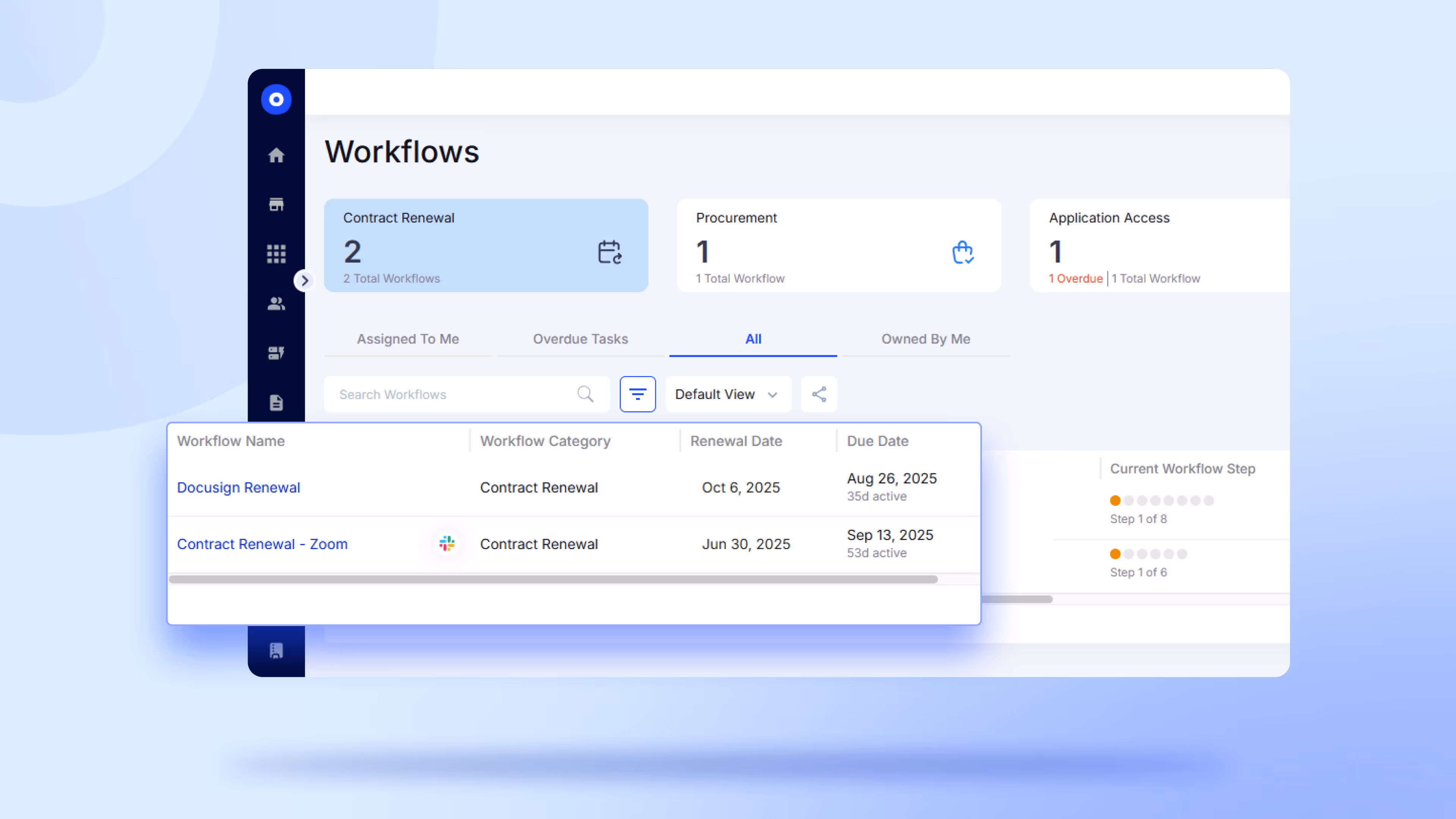Select the Owned By Me tab

[x=925, y=339]
